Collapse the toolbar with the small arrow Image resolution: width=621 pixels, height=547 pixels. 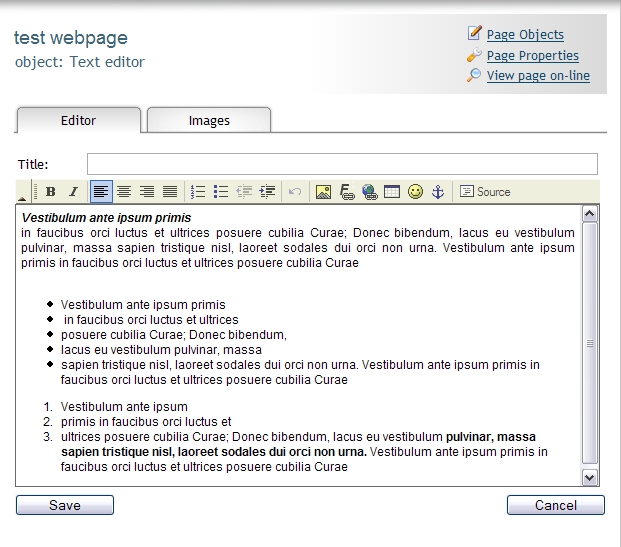coord(23,193)
